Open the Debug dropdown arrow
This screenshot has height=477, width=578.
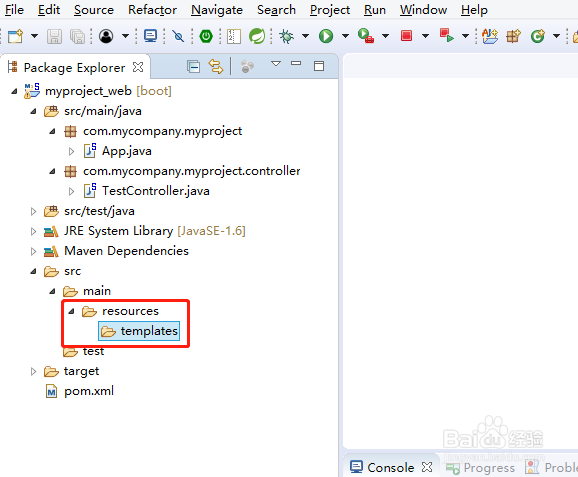305,36
